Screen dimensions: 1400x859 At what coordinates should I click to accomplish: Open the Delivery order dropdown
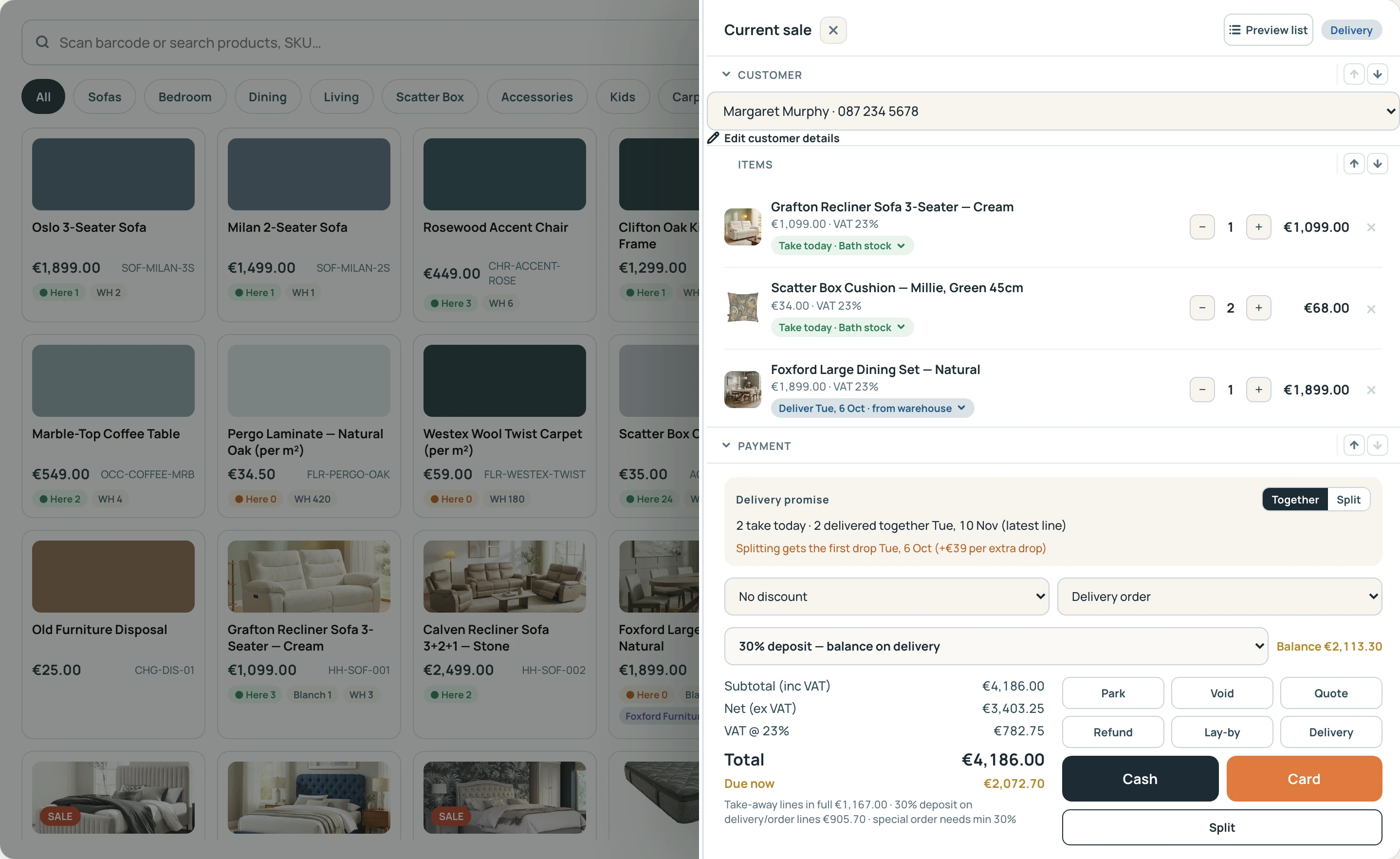pos(1219,597)
